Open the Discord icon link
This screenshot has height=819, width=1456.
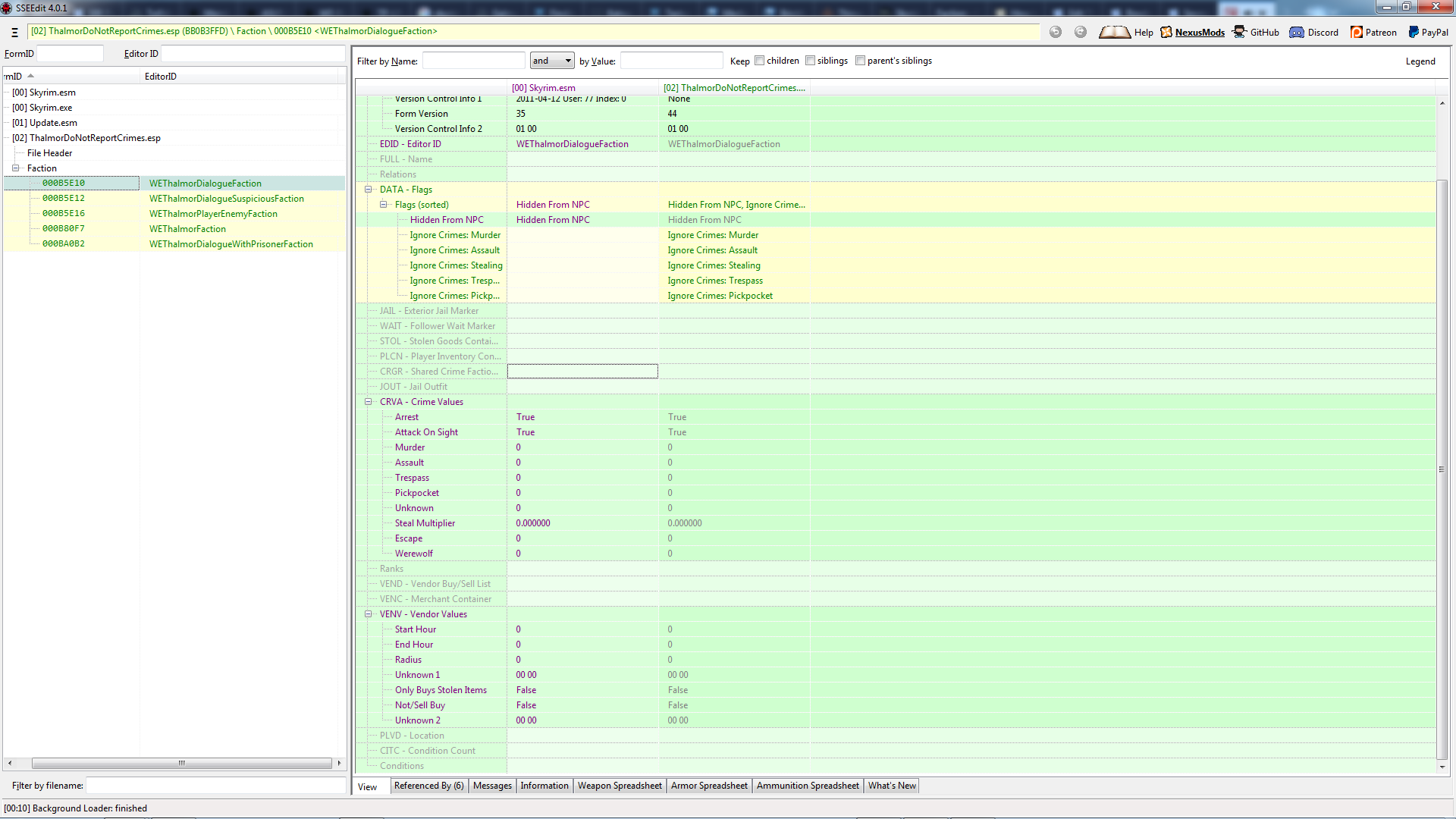(x=1297, y=32)
